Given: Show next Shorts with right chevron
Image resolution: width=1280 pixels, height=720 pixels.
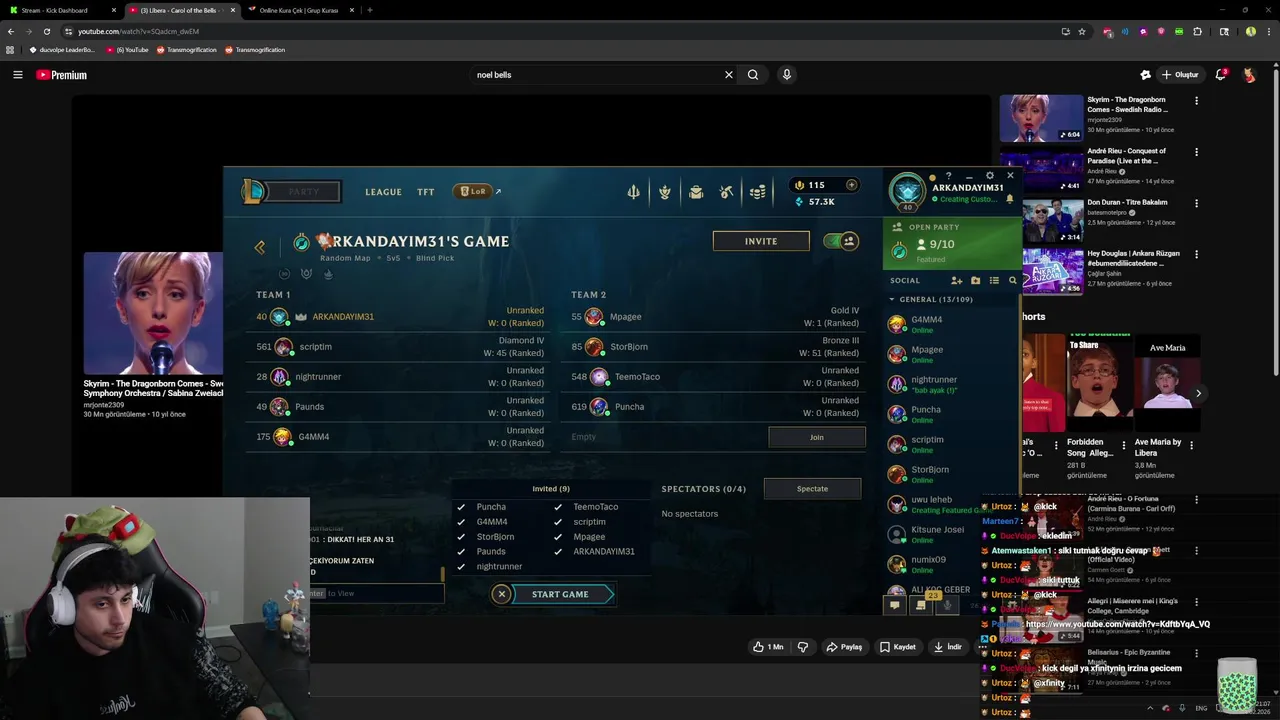Looking at the screenshot, I should (x=1198, y=393).
